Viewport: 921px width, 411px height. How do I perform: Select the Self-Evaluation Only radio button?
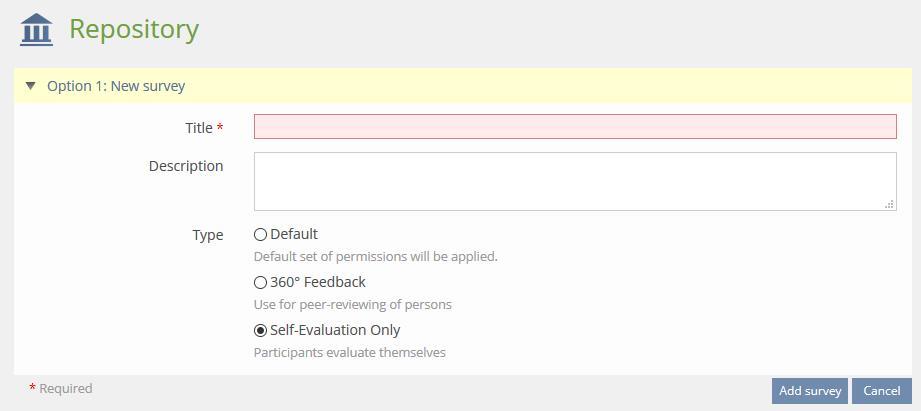[x=261, y=331]
